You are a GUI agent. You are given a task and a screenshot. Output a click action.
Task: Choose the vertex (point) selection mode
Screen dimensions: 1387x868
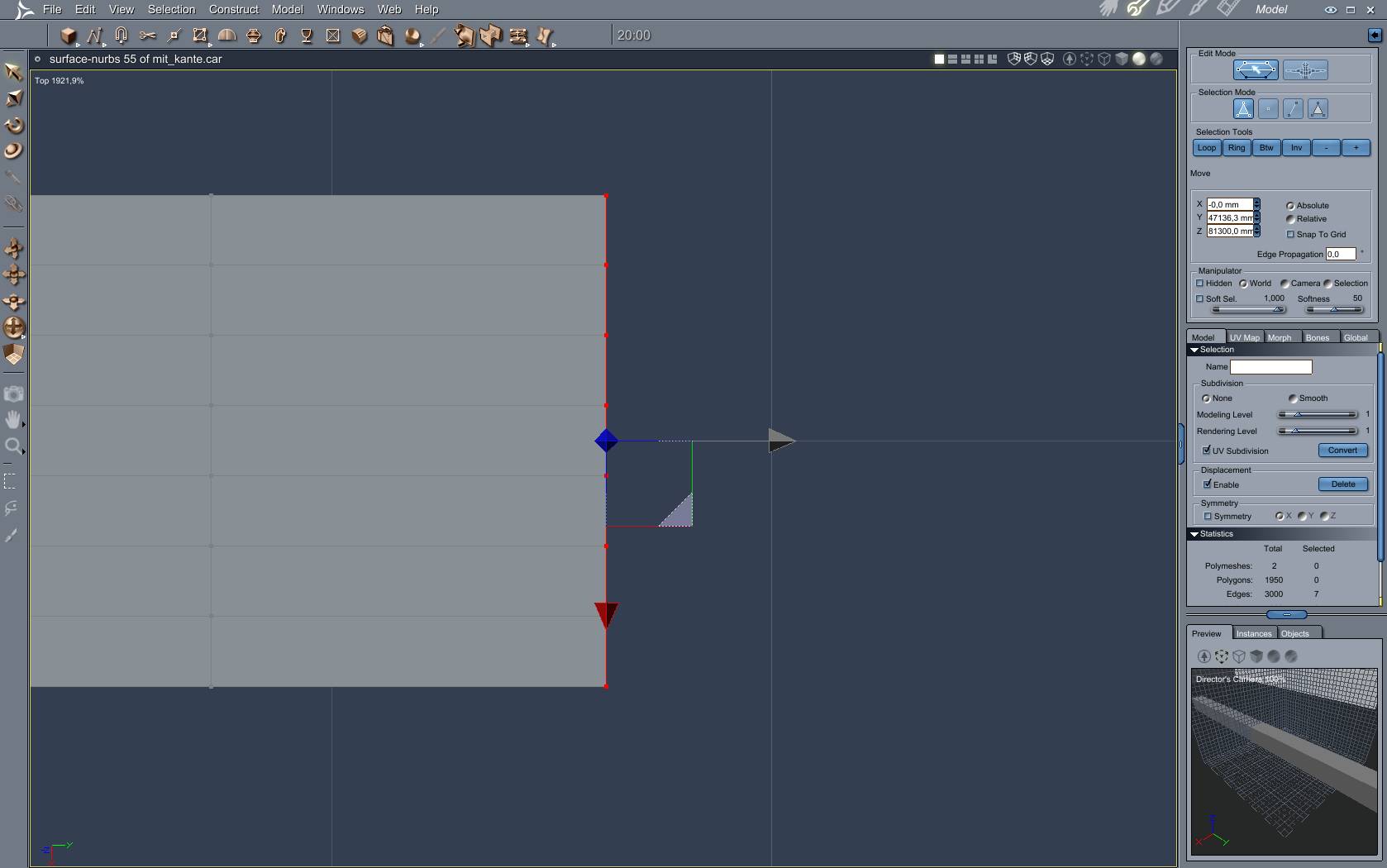point(1268,108)
